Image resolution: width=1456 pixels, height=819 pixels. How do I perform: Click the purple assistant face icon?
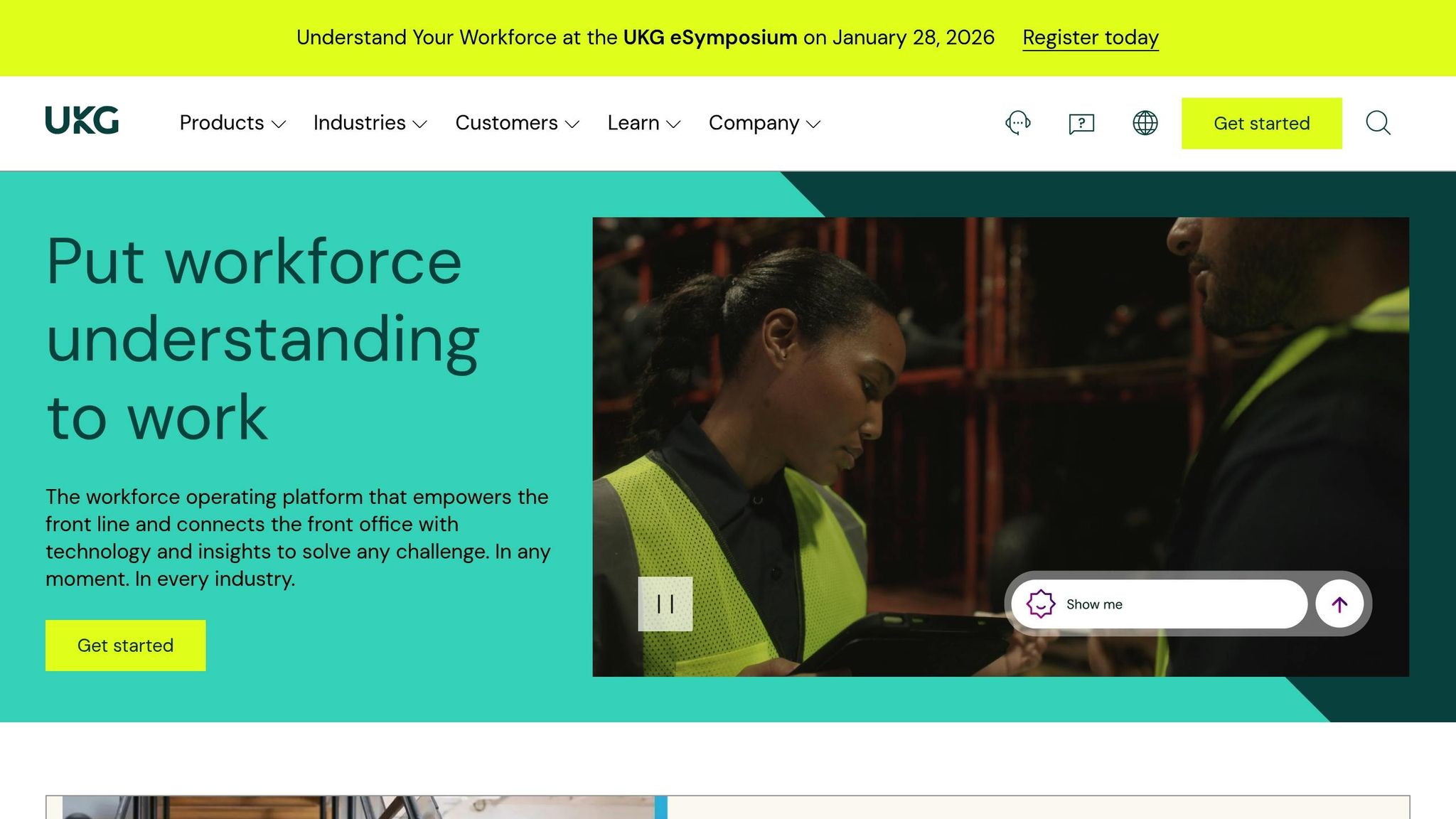tap(1040, 604)
